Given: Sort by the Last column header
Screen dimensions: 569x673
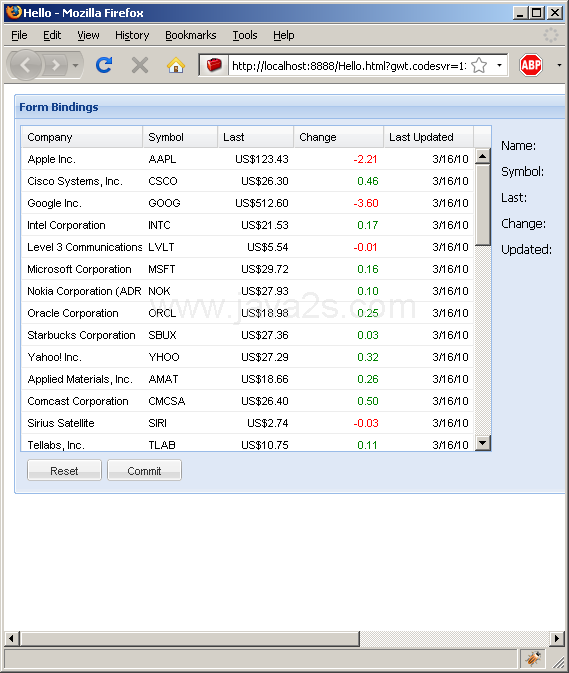Looking at the screenshot, I should [256, 137].
